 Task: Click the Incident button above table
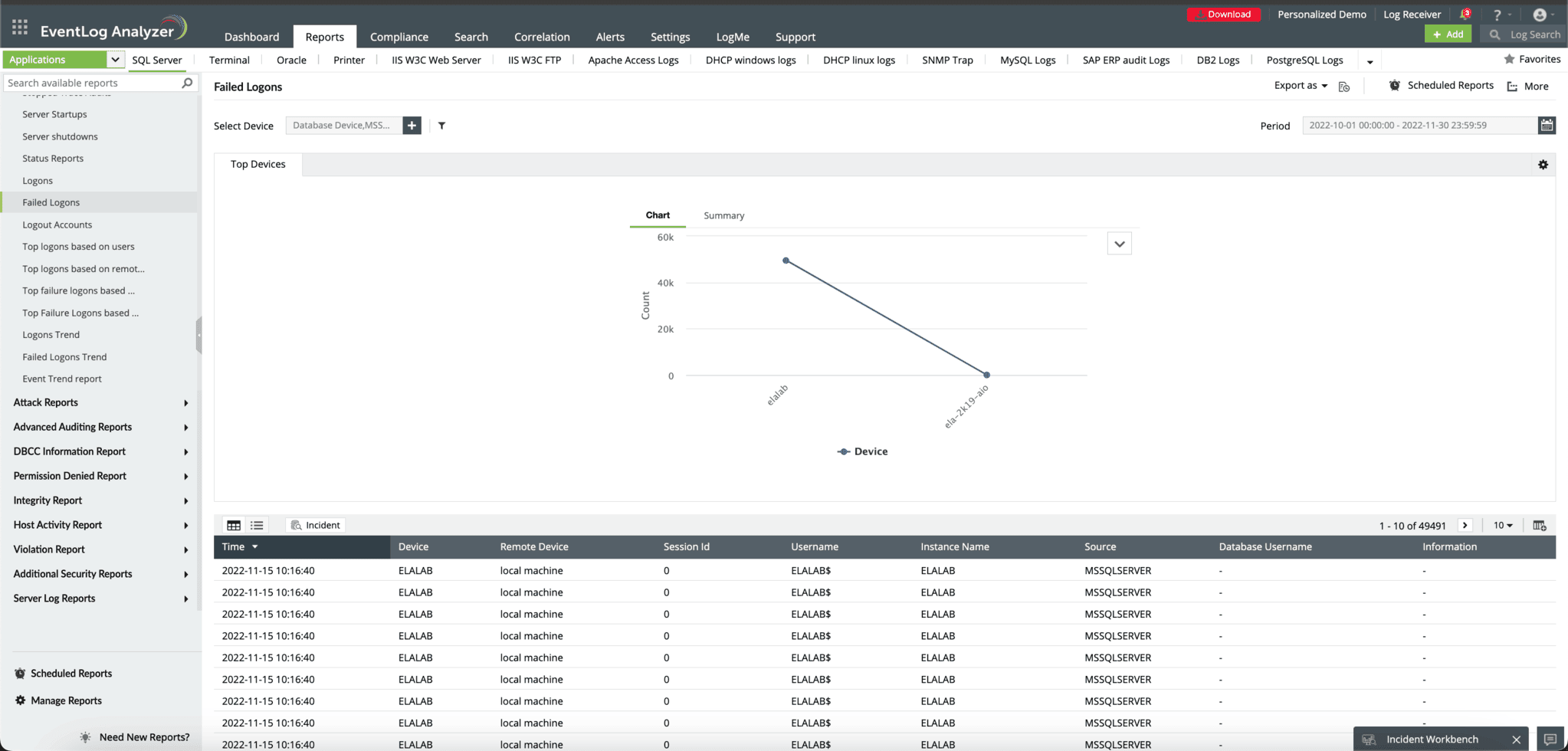[x=315, y=525]
